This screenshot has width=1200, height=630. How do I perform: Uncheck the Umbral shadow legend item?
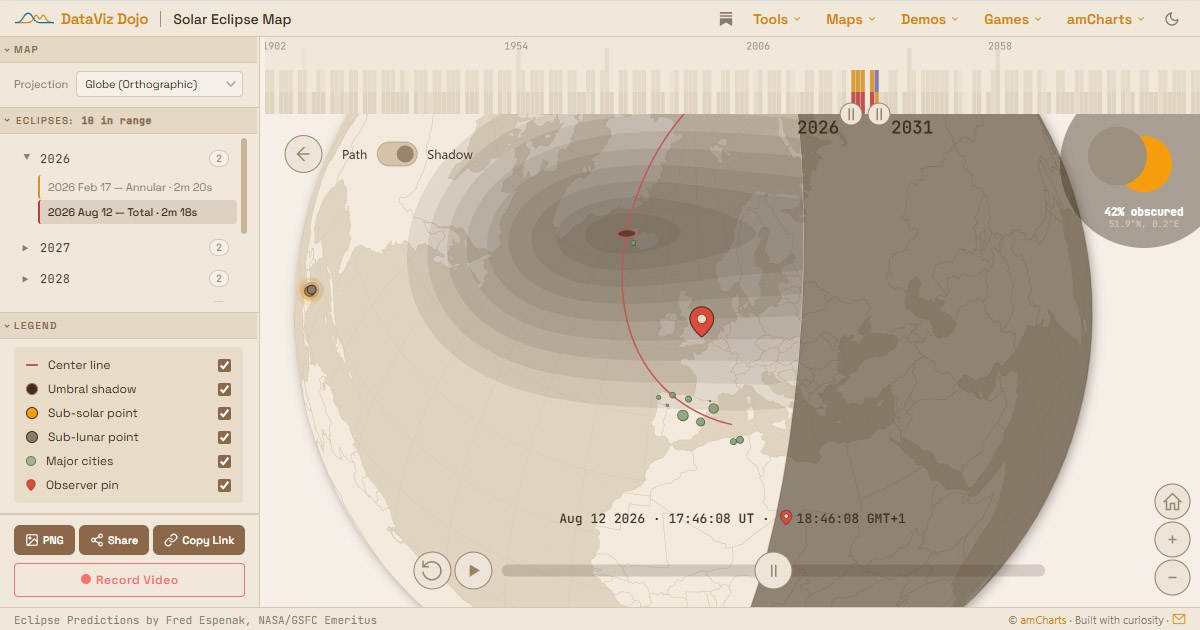(x=225, y=389)
